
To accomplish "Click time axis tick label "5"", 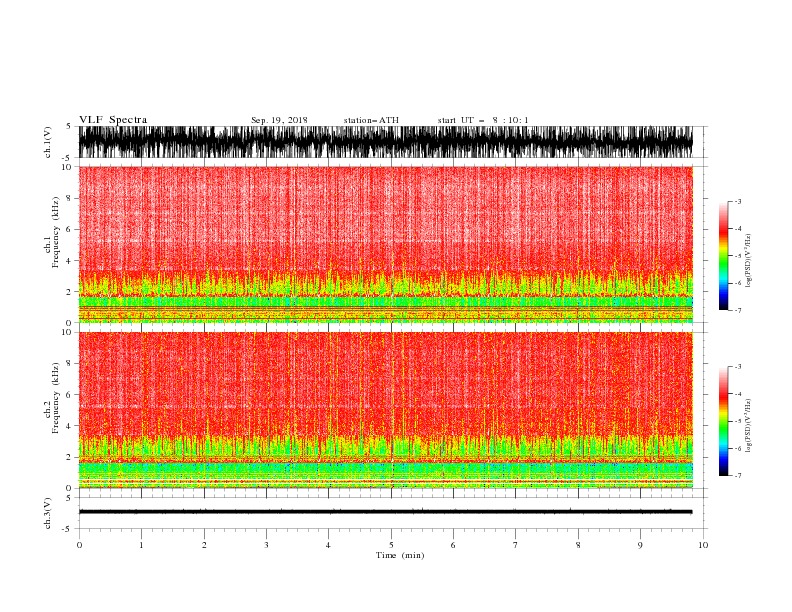I will [x=391, y=545].
